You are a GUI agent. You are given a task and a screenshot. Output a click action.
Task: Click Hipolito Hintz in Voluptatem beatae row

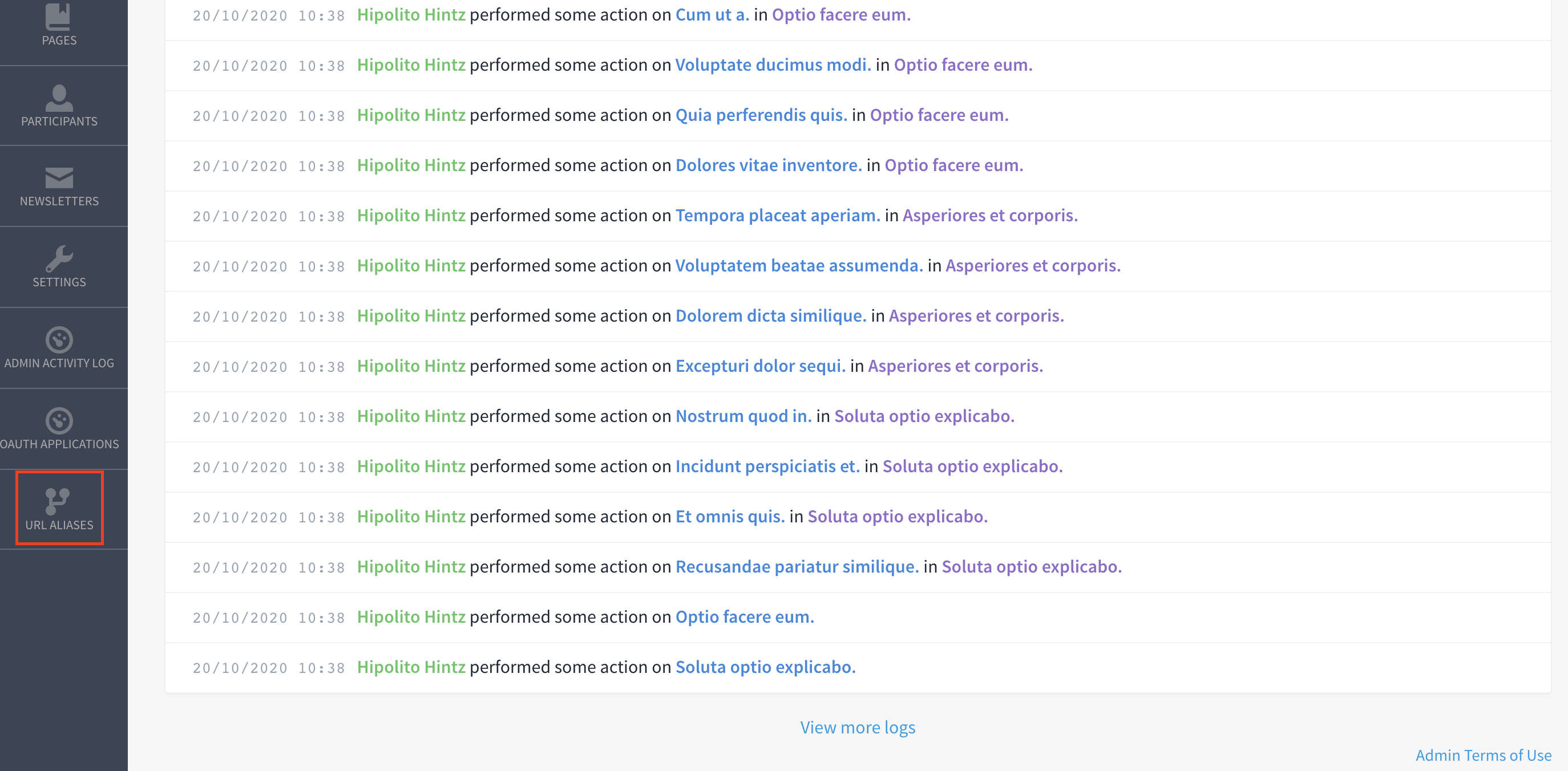(411, 265)
